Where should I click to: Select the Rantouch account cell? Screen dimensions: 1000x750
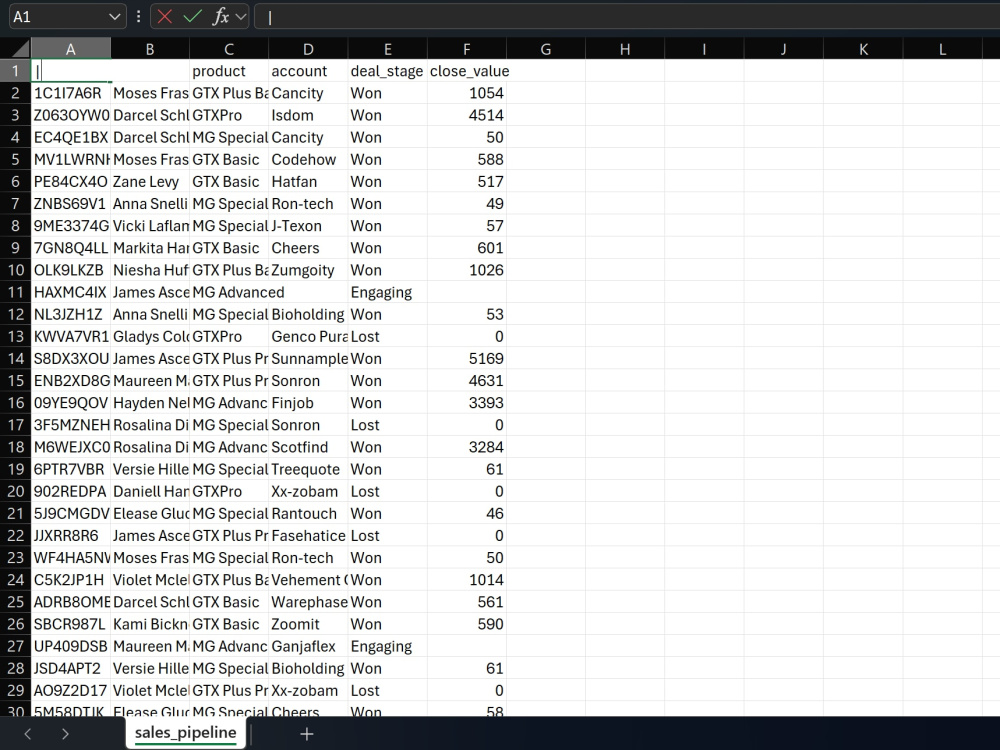click(x=308, y=513)
